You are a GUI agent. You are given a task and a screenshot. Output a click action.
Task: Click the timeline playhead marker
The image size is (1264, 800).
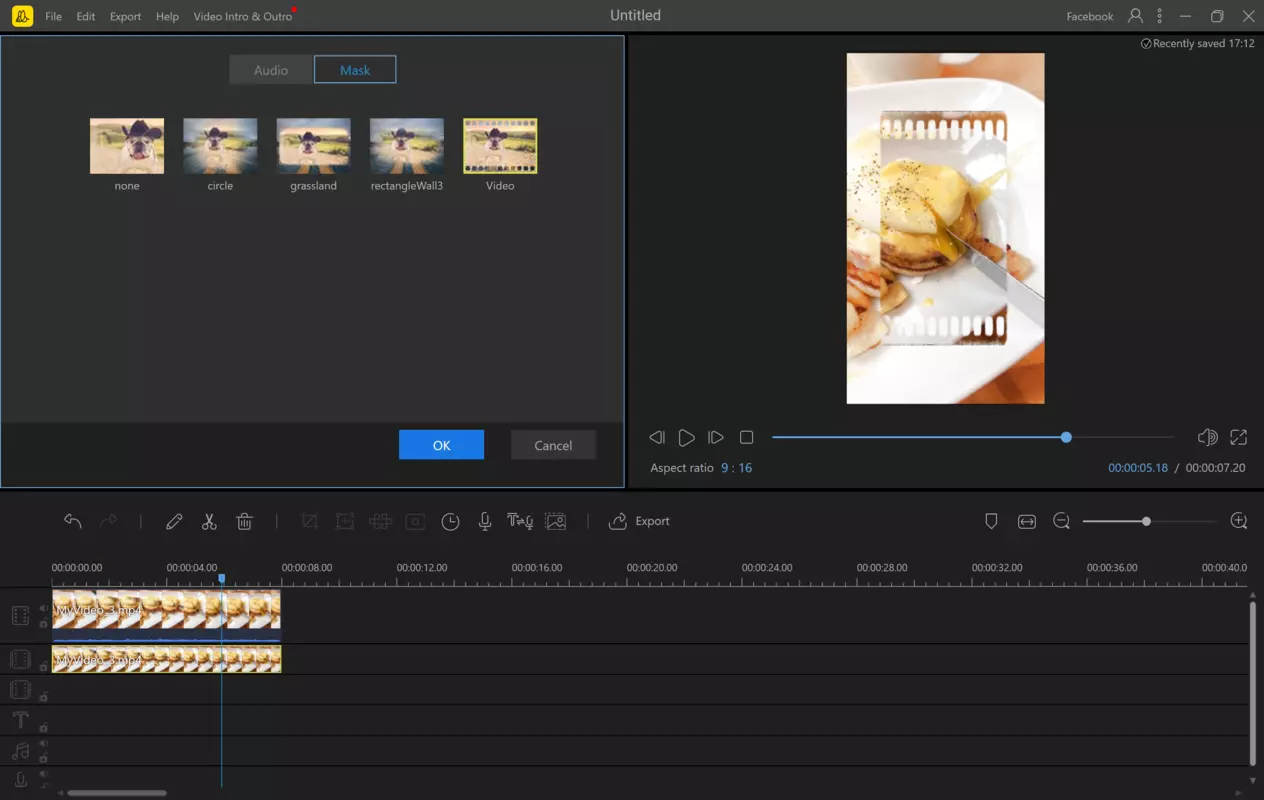(221, 579)
